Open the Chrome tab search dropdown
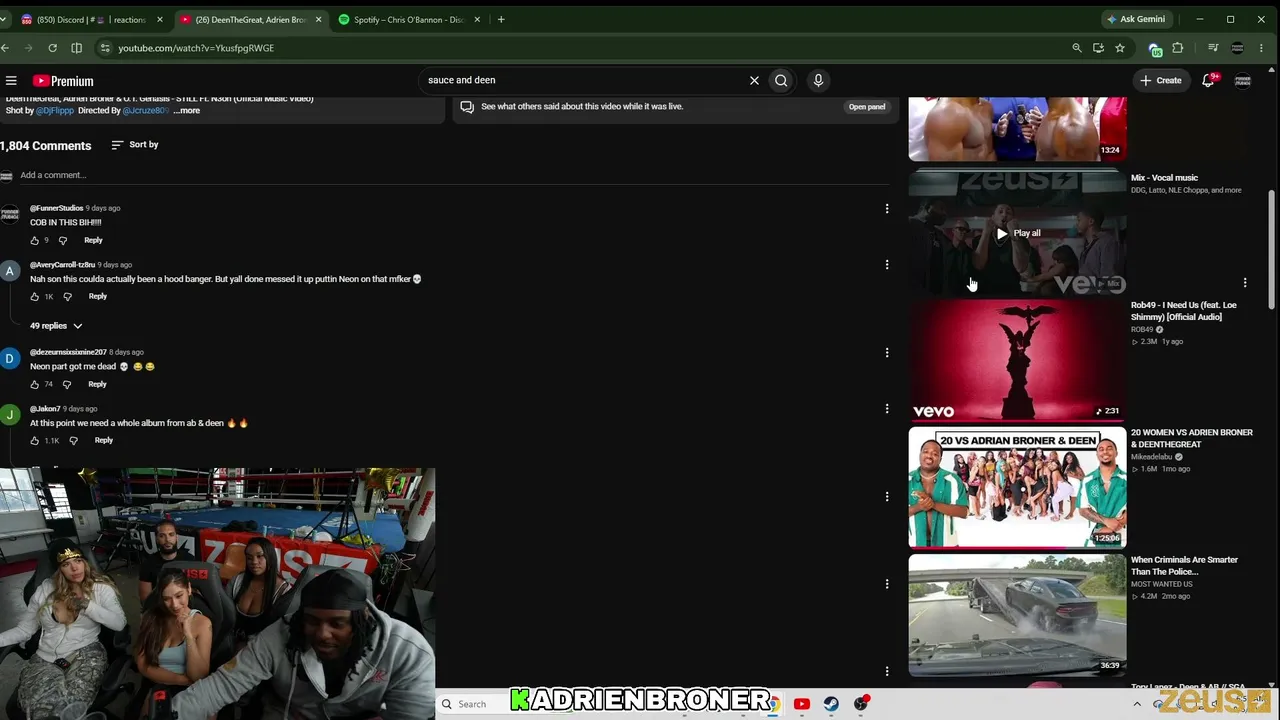Viewport: 1280px width, 720px height. tap(4, 19)
